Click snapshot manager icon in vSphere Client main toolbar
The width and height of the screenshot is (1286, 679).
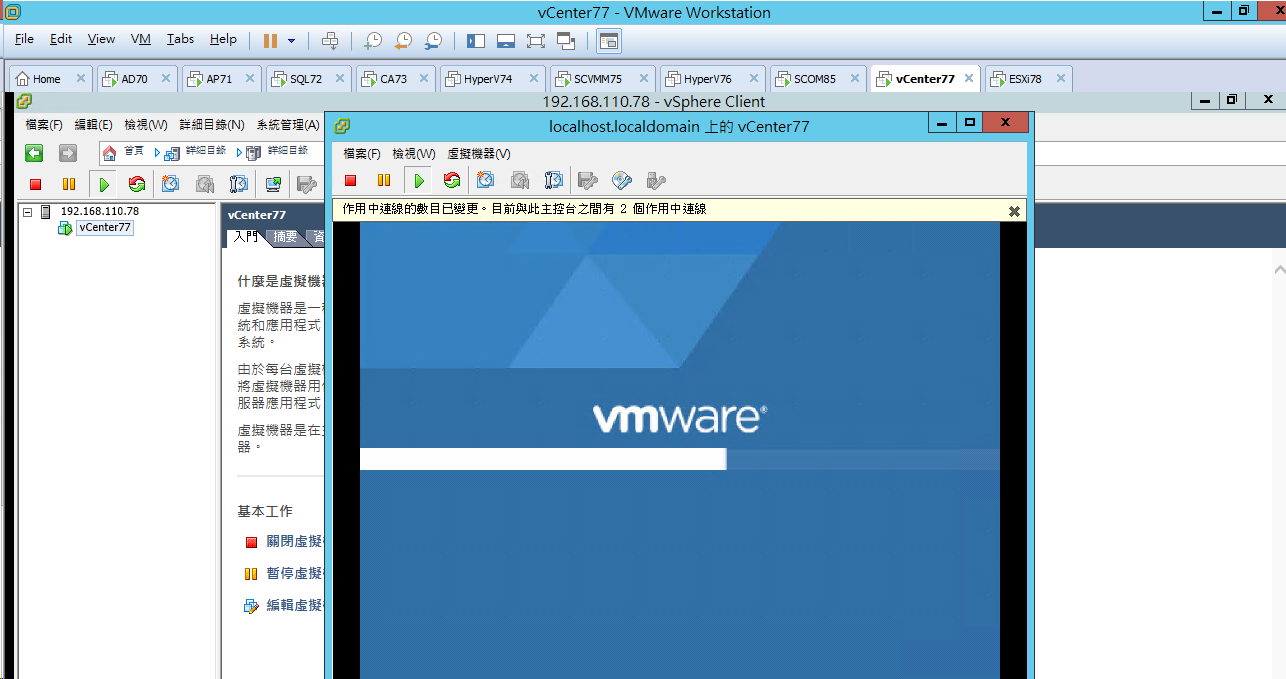coord(238,184)
